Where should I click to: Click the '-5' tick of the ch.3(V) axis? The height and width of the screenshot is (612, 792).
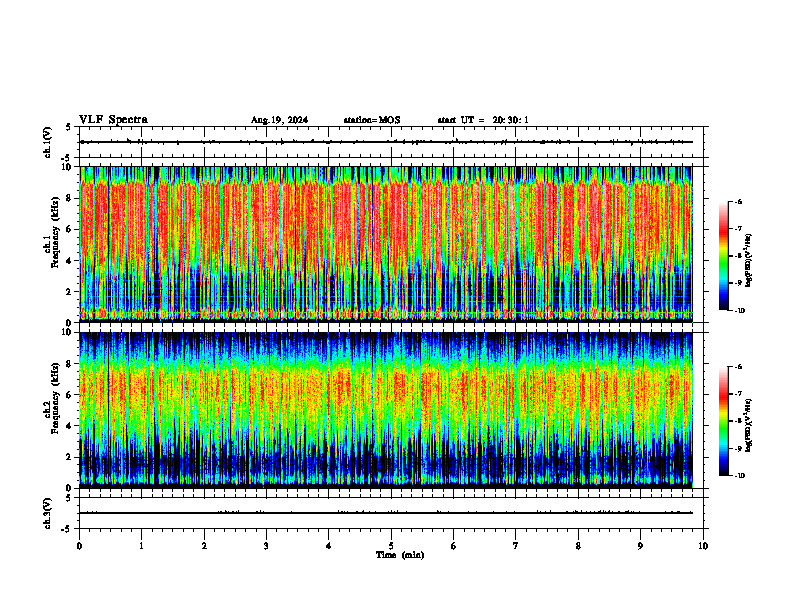coord(66,529)
